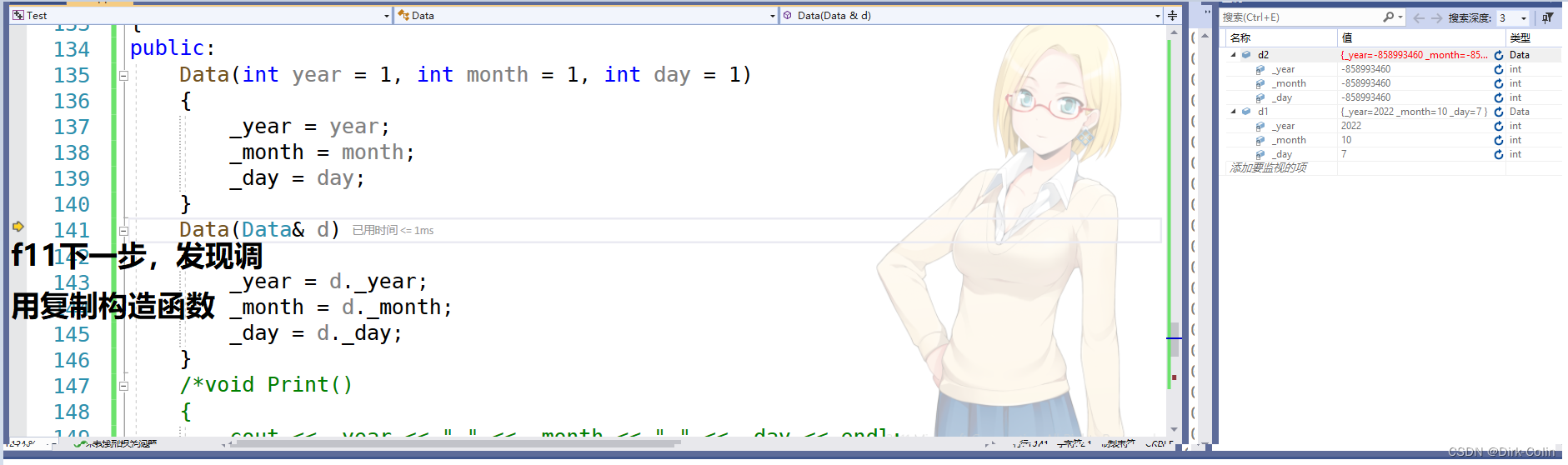The width and height of the screenshot is (1568, 465).
Task: Select d2's _year row name
Action: point(1284,69)
